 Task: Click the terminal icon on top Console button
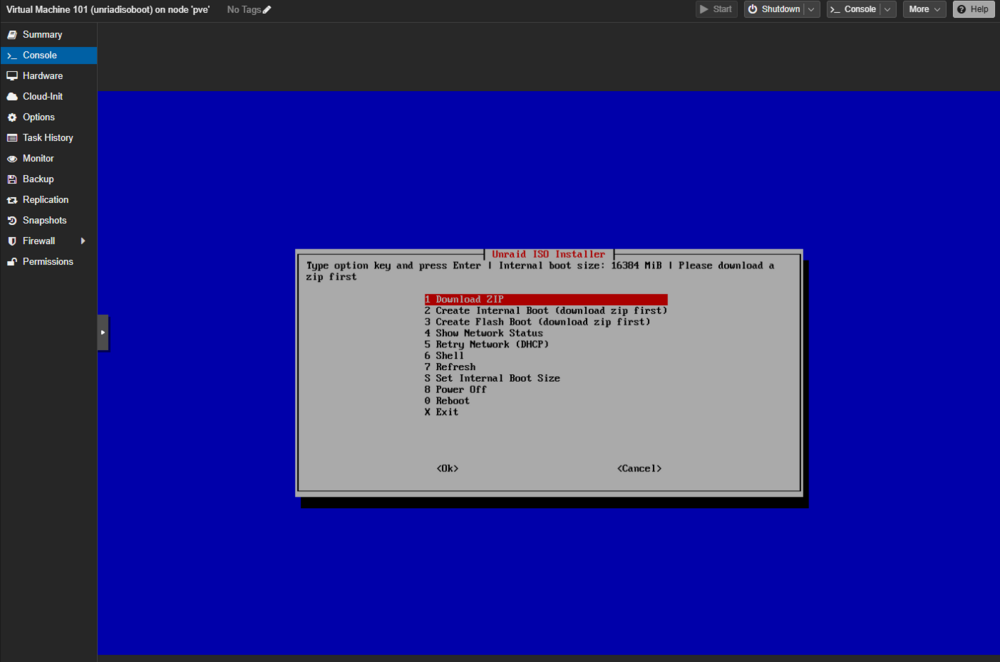[835, 9]
